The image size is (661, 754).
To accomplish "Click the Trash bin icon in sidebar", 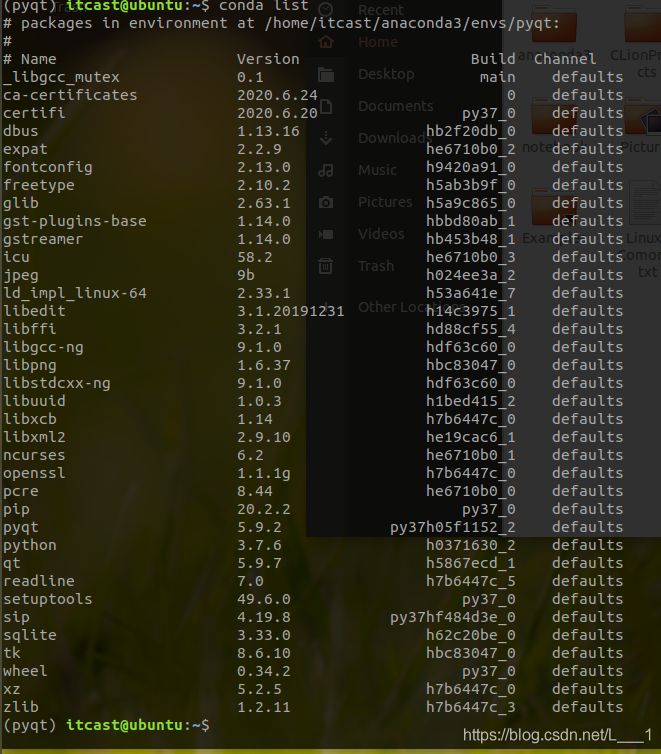I will (326, 266).
